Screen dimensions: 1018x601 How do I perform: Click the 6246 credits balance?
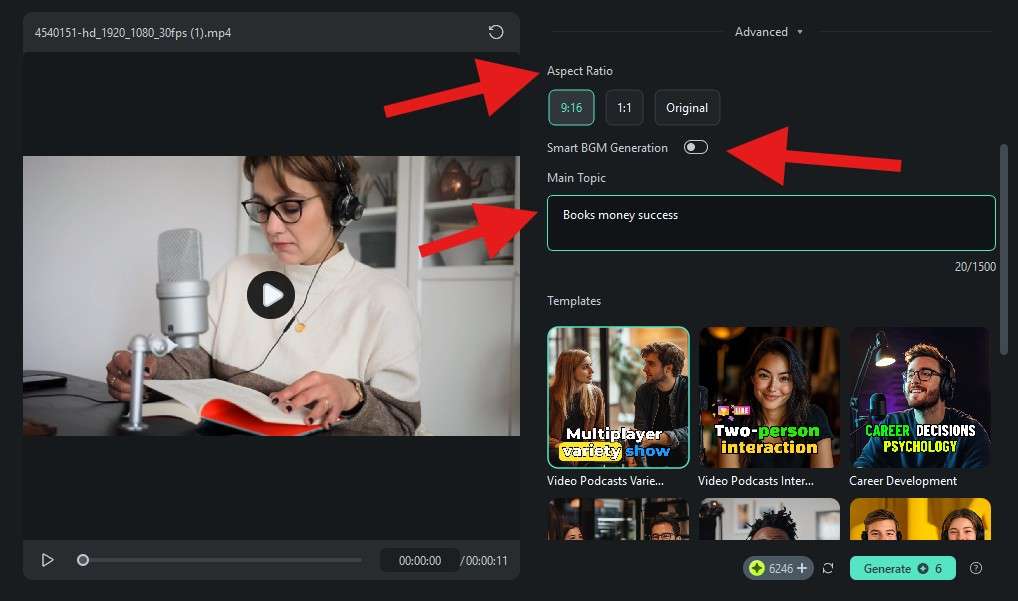(x=780, y=569)
